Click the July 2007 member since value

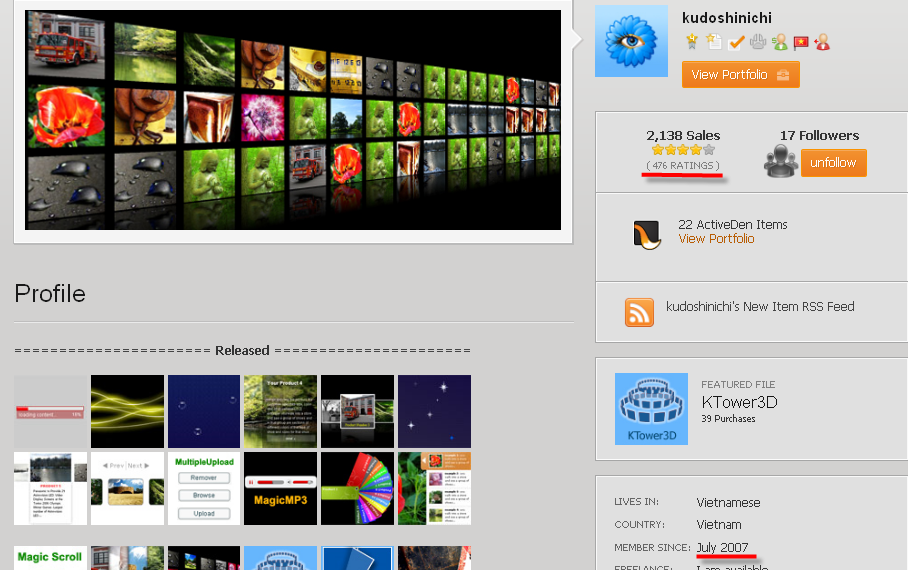723,547
